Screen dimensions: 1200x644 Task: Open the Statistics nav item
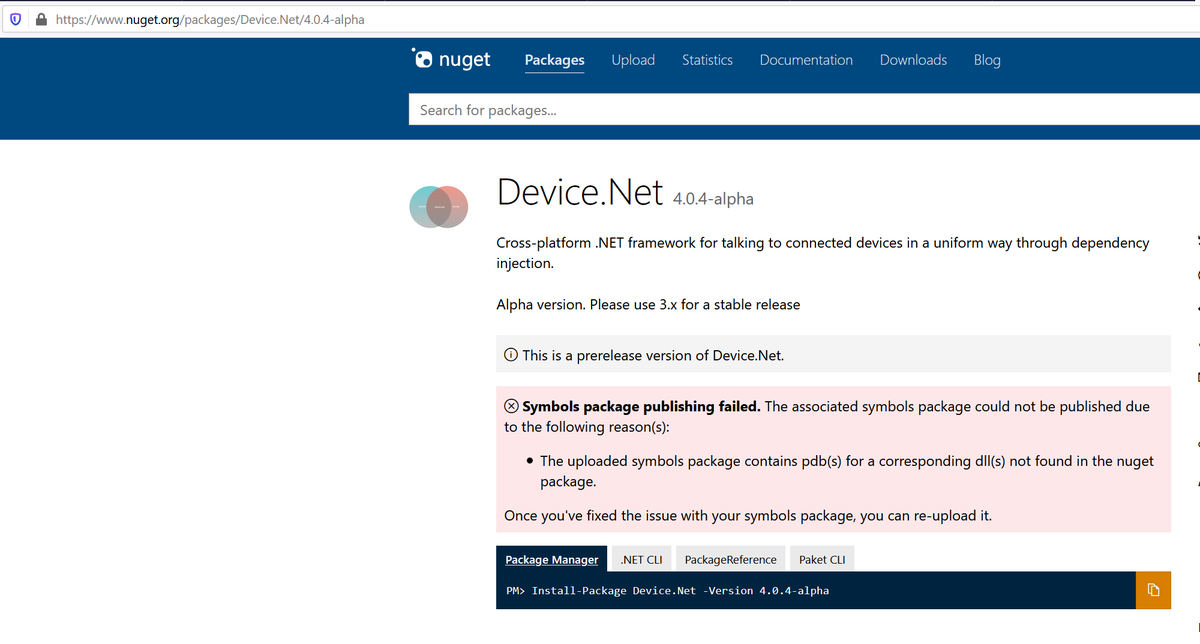click(707, 60)
